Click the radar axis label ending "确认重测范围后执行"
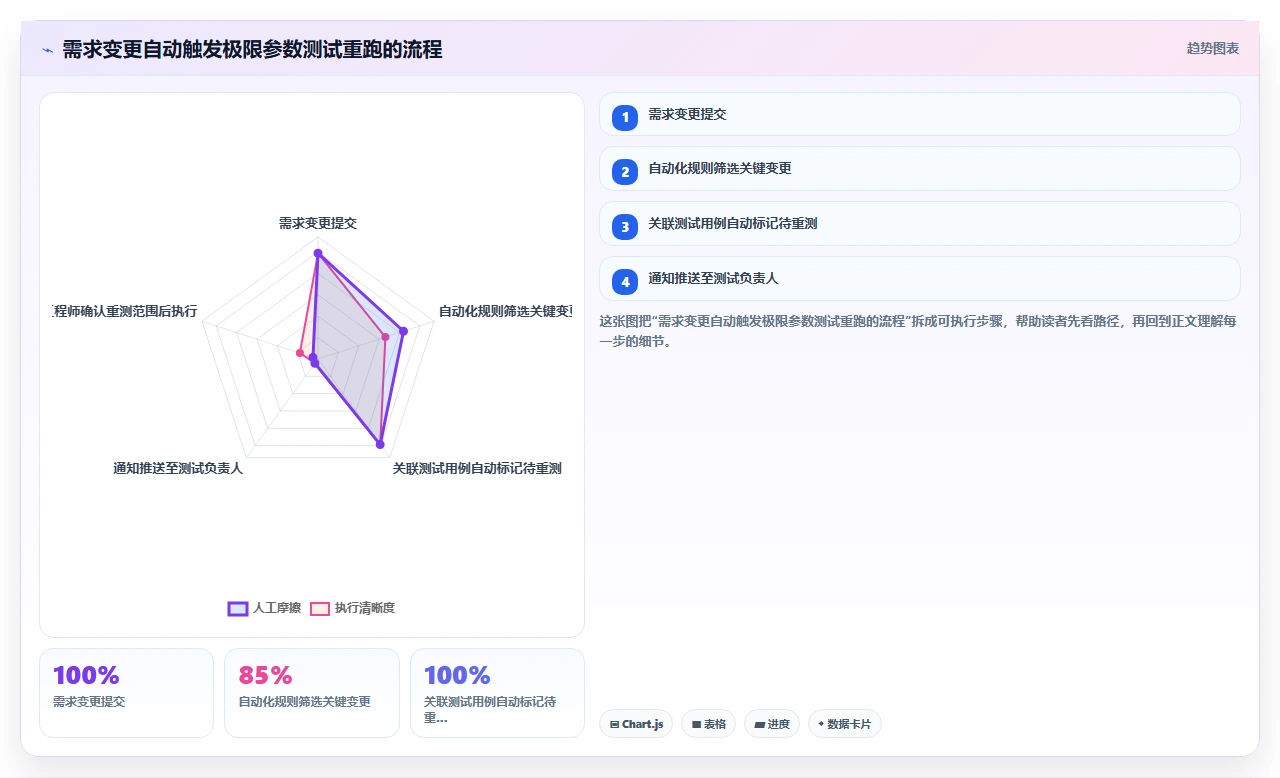The image size is (1280, 778). coord(125,311)
